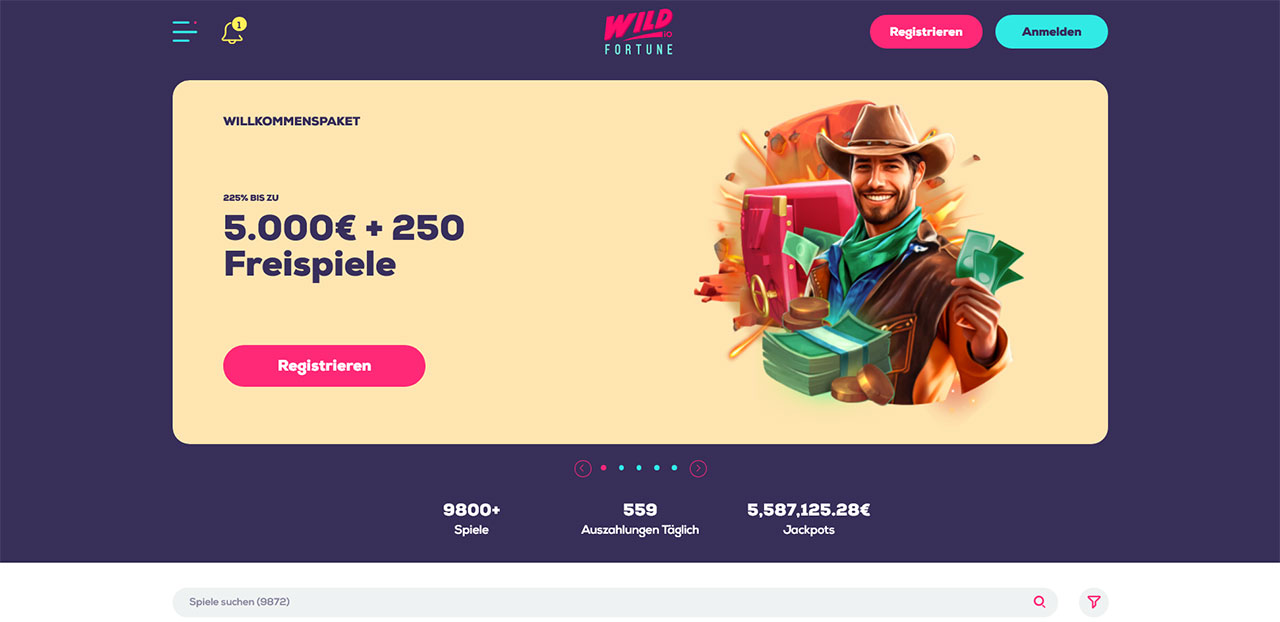The width and height of the screenshot is (1280, 622).
Task: Click the Jackpots total amount
Action: (809, 510)
